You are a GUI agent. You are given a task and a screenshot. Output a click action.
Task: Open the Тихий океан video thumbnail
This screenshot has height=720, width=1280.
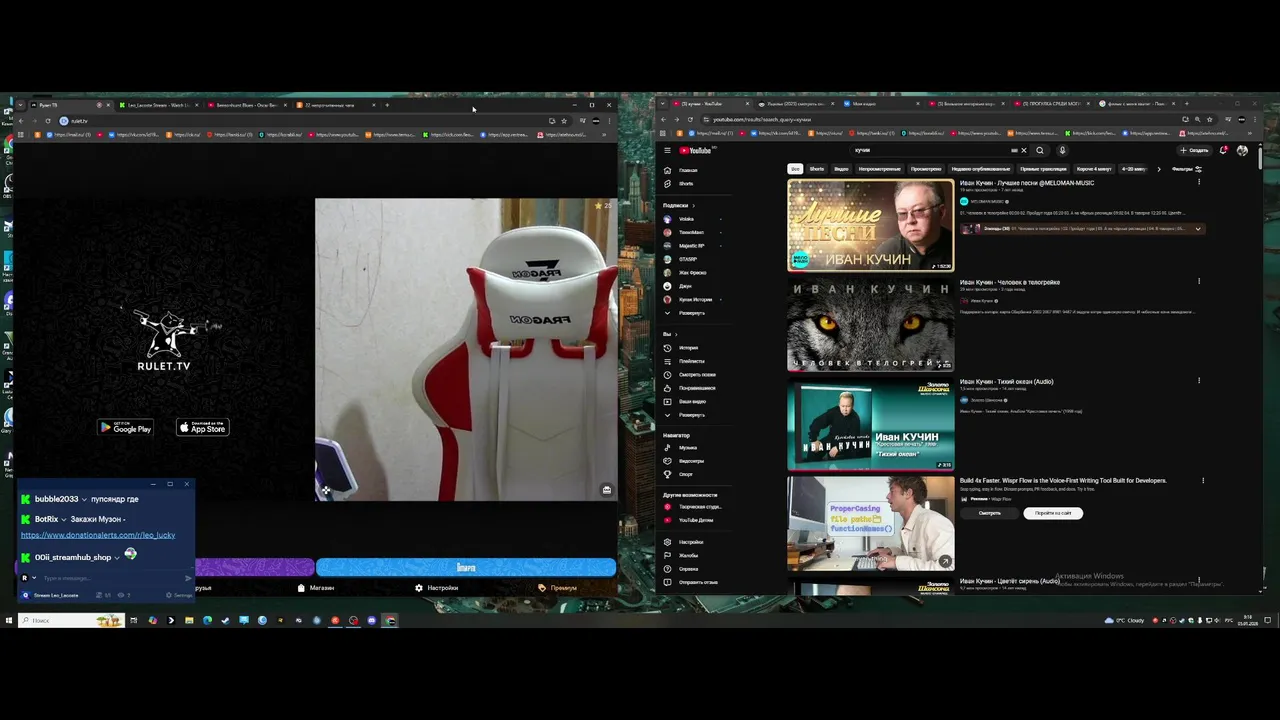click(871, 424)
